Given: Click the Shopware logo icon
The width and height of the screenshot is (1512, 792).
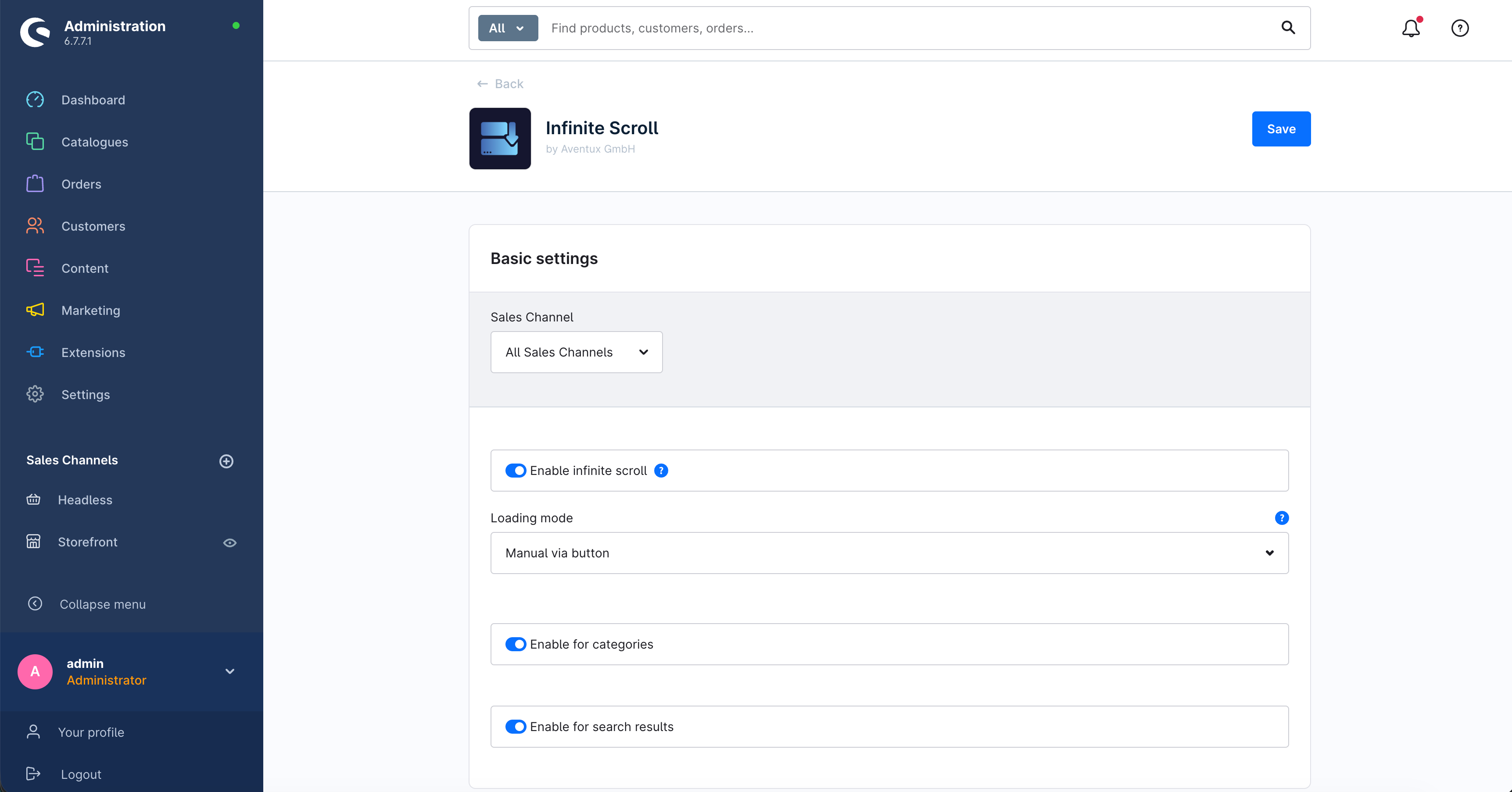Looking at the screenshot, I should click(35, 32).
